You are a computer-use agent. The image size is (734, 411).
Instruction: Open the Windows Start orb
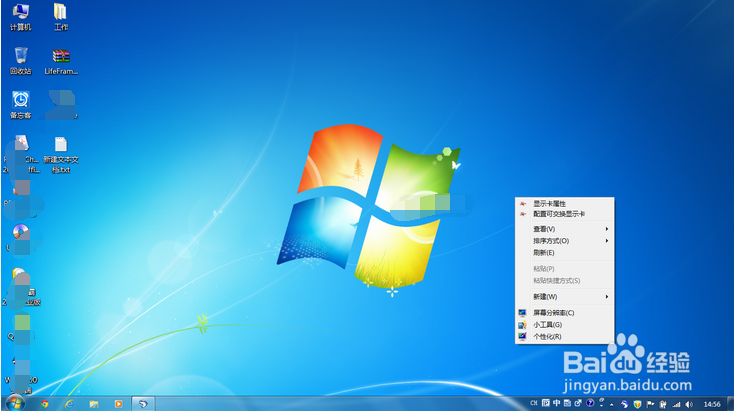coord(15,403)
